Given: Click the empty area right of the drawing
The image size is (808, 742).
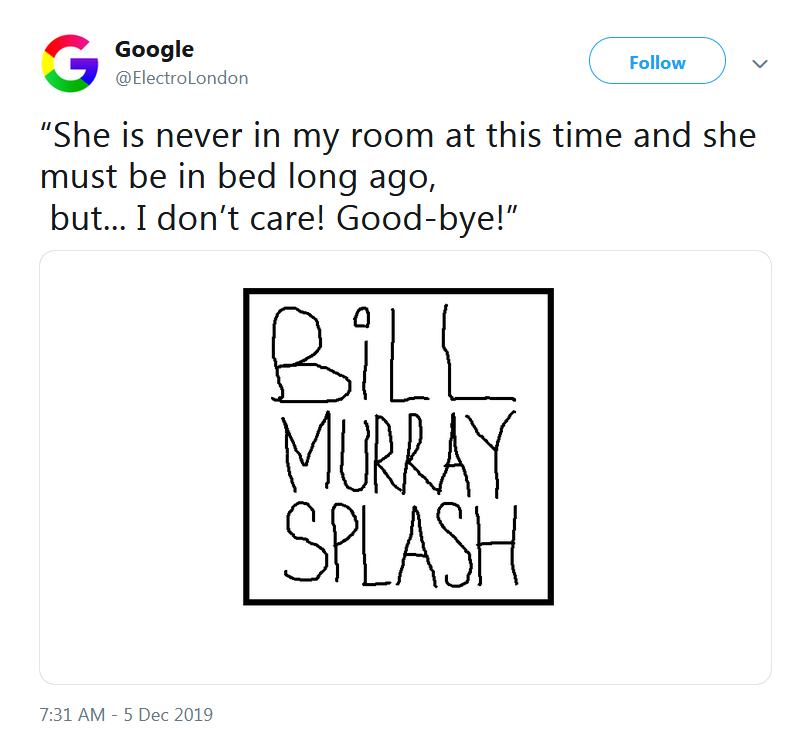Looking at the screenshot, I should (660, 447).
